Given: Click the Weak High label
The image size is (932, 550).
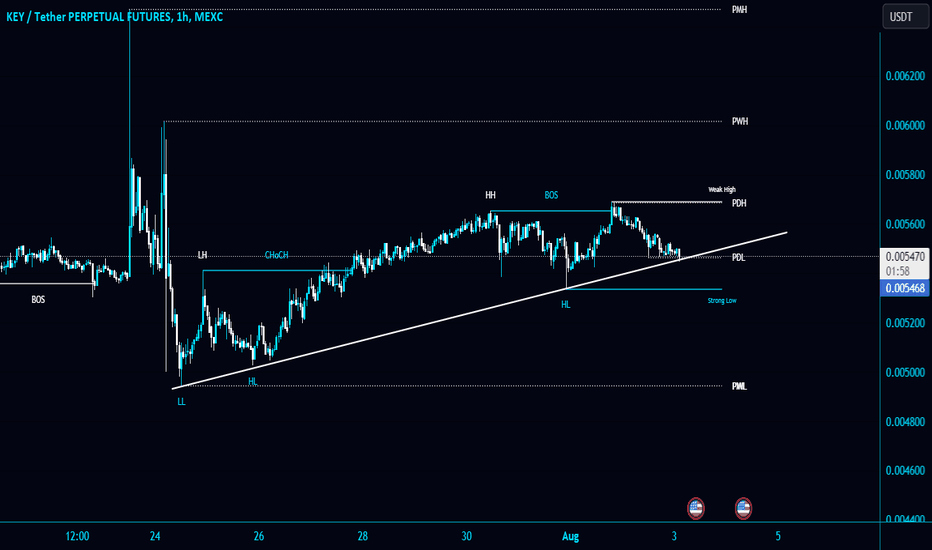Looking at the screenshot, I should point(722,190).
